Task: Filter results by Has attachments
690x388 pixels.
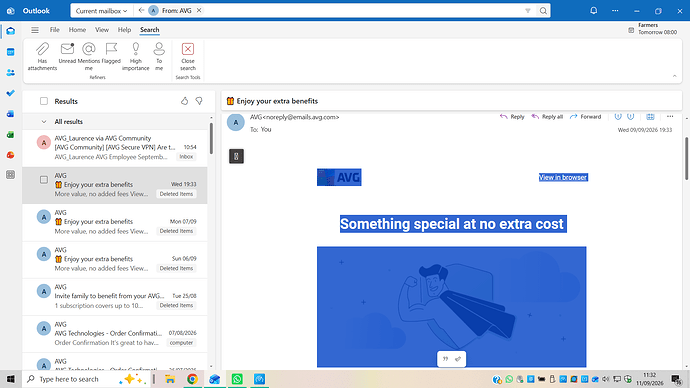Action: coord(42,56)
